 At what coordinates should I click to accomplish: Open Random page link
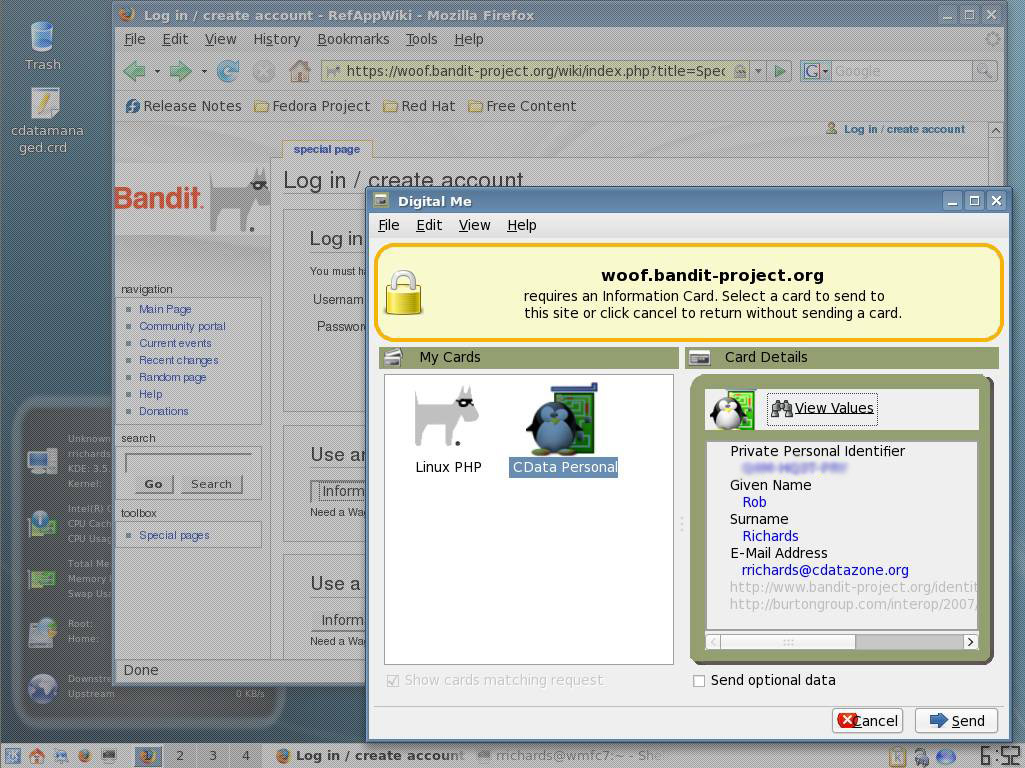coord(173,377)
